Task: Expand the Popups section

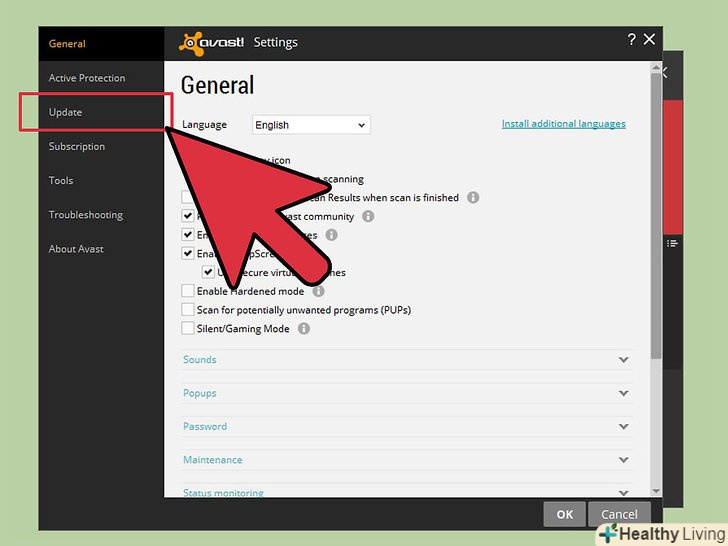Action: pyautogui.click(x=407, y=393)
